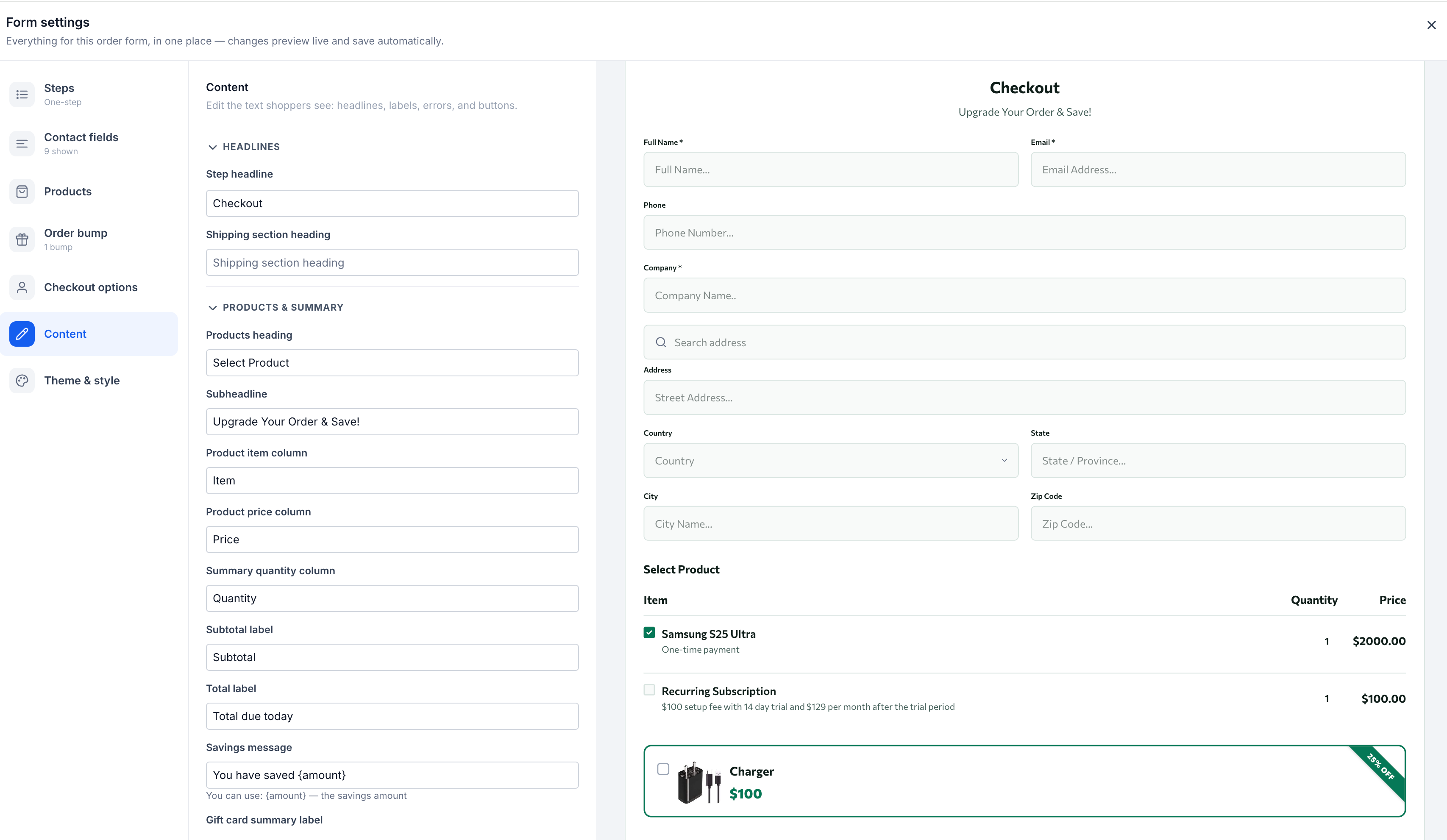Click the Steps list icon in sidebar

[x=22, y=94]
